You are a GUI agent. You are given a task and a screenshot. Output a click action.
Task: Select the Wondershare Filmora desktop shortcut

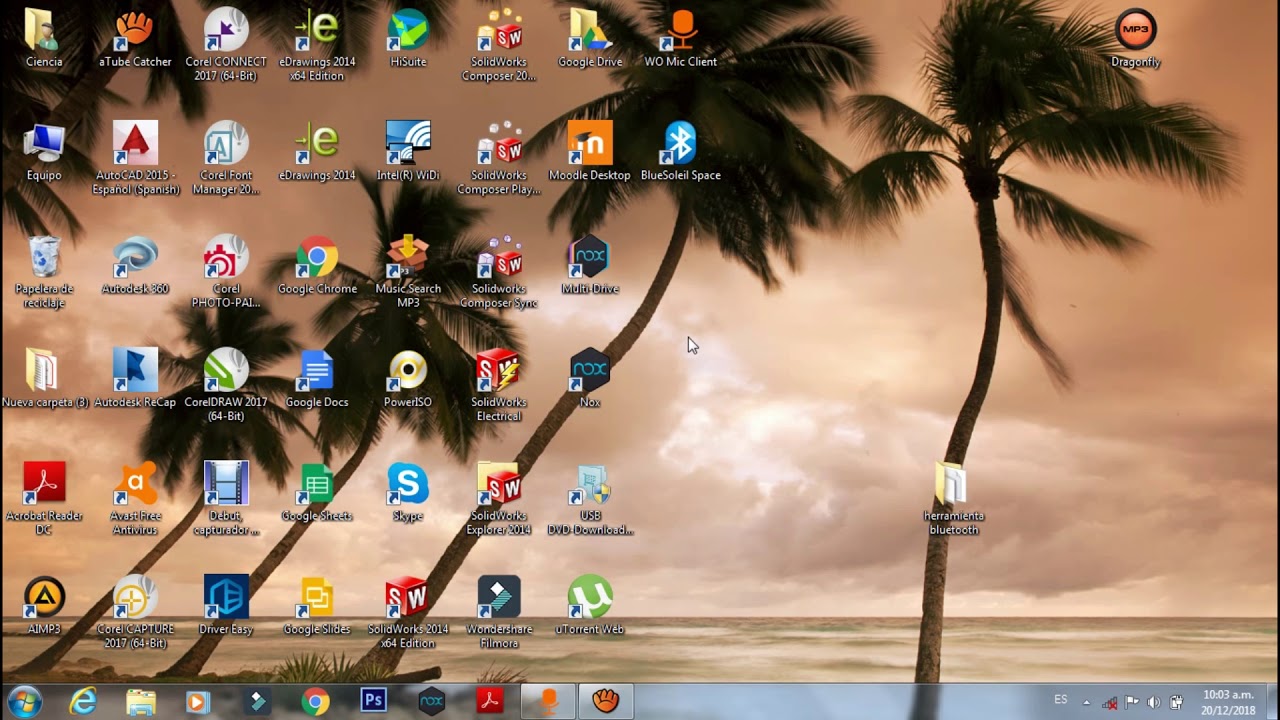click(499, 612)
